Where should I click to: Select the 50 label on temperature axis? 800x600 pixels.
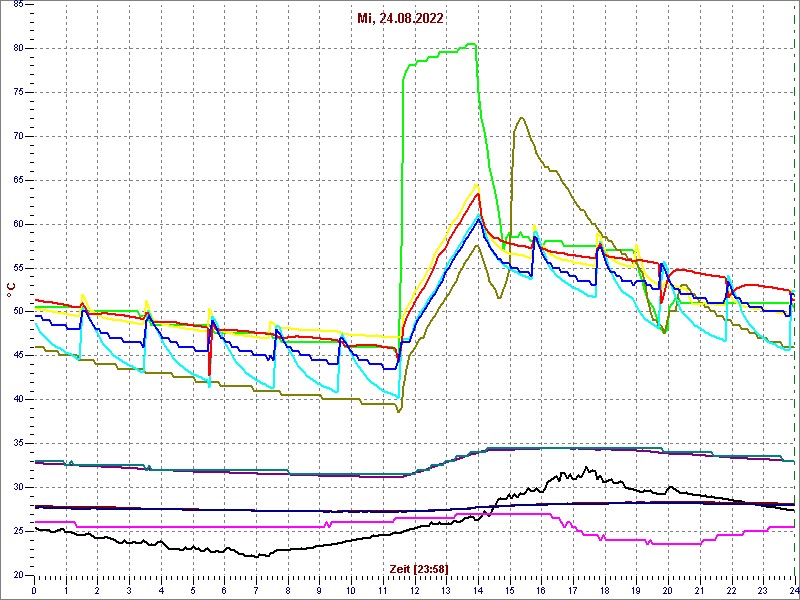[18, 312]
